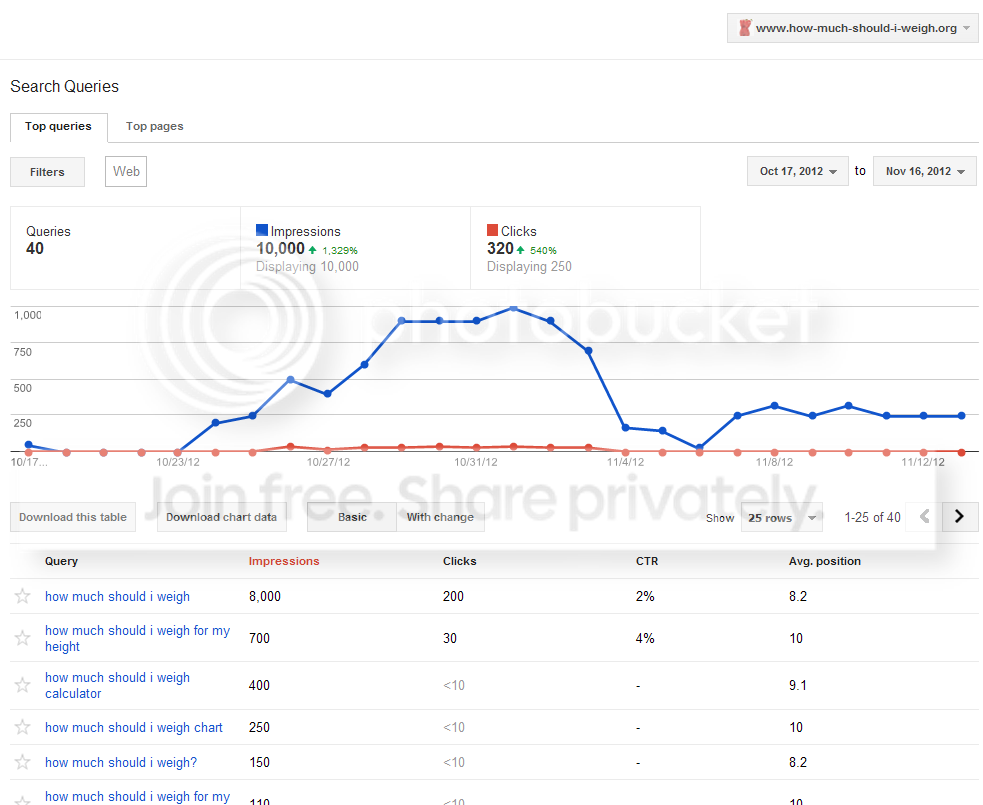This screenshot has width=983, height=805.
Task: Click the Web filter tag
Action: coord(126,171)
